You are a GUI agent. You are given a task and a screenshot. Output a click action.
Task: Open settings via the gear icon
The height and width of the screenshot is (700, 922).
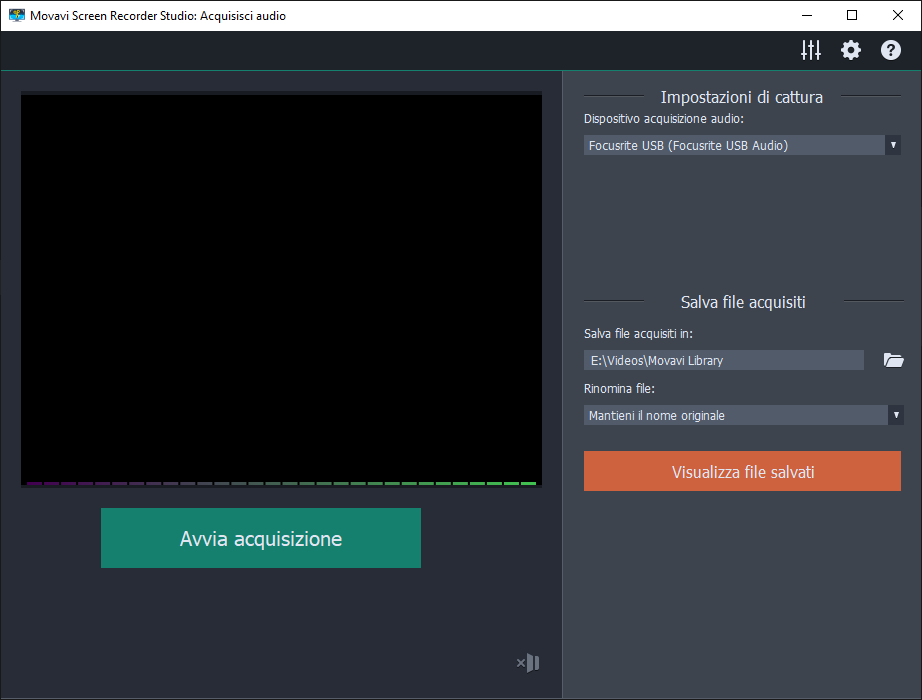851,50
